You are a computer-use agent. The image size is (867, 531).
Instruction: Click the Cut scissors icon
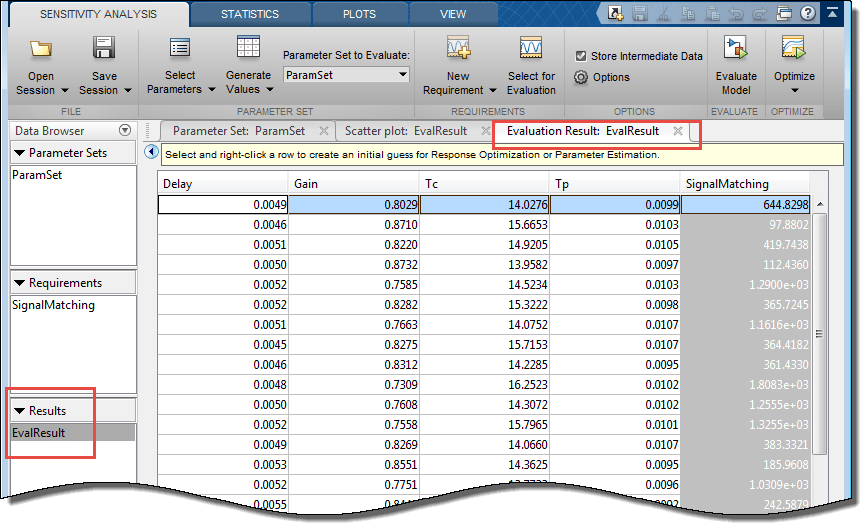click(x=664, y=14)
